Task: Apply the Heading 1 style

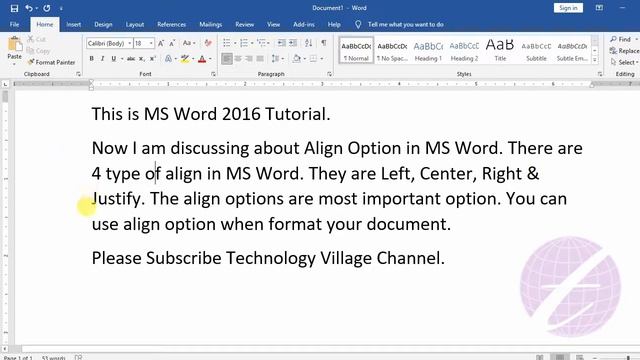Action: [x=428, y=50]
